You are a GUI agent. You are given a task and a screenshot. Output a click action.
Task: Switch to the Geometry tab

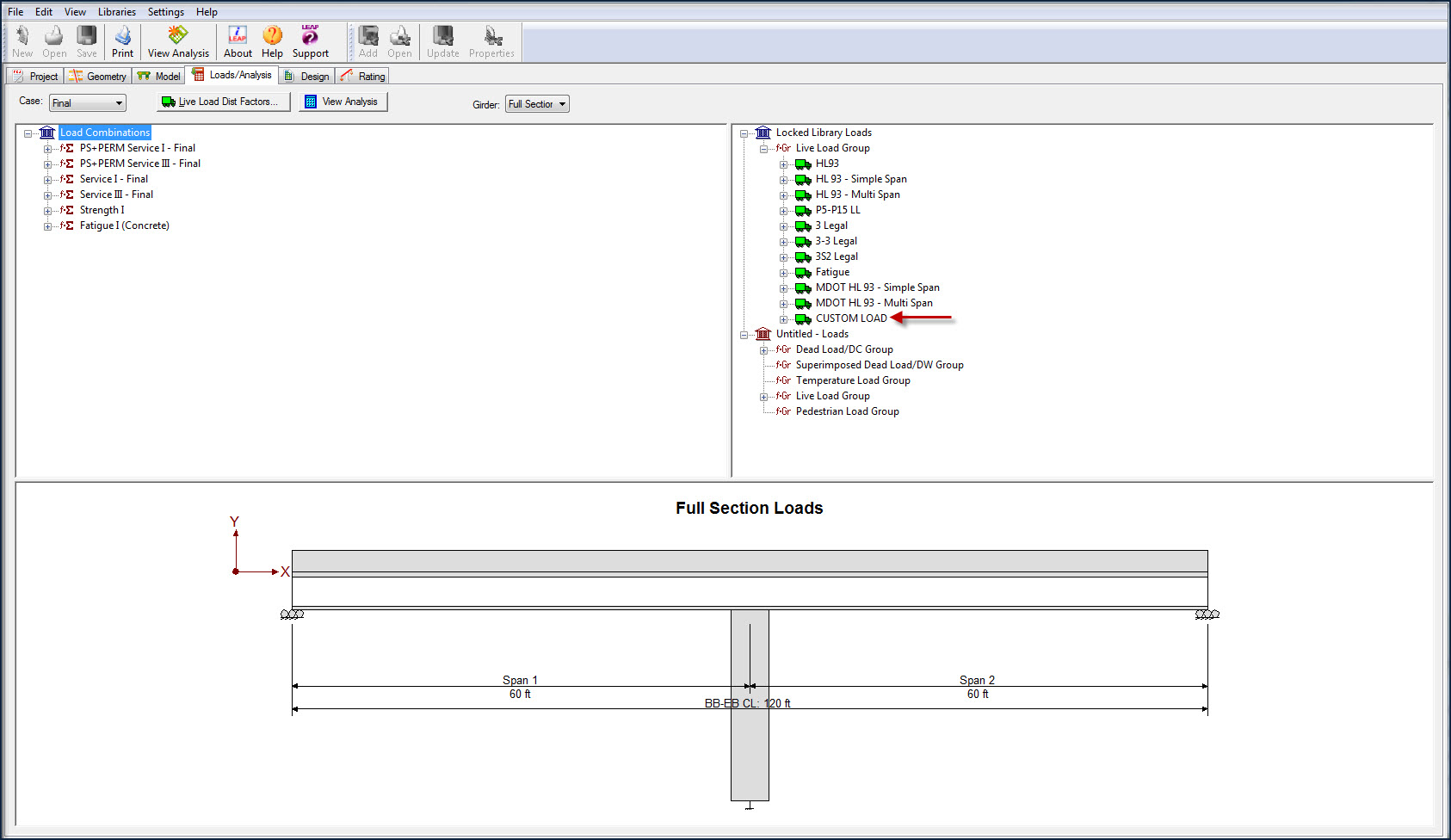[x=98, y=77]
